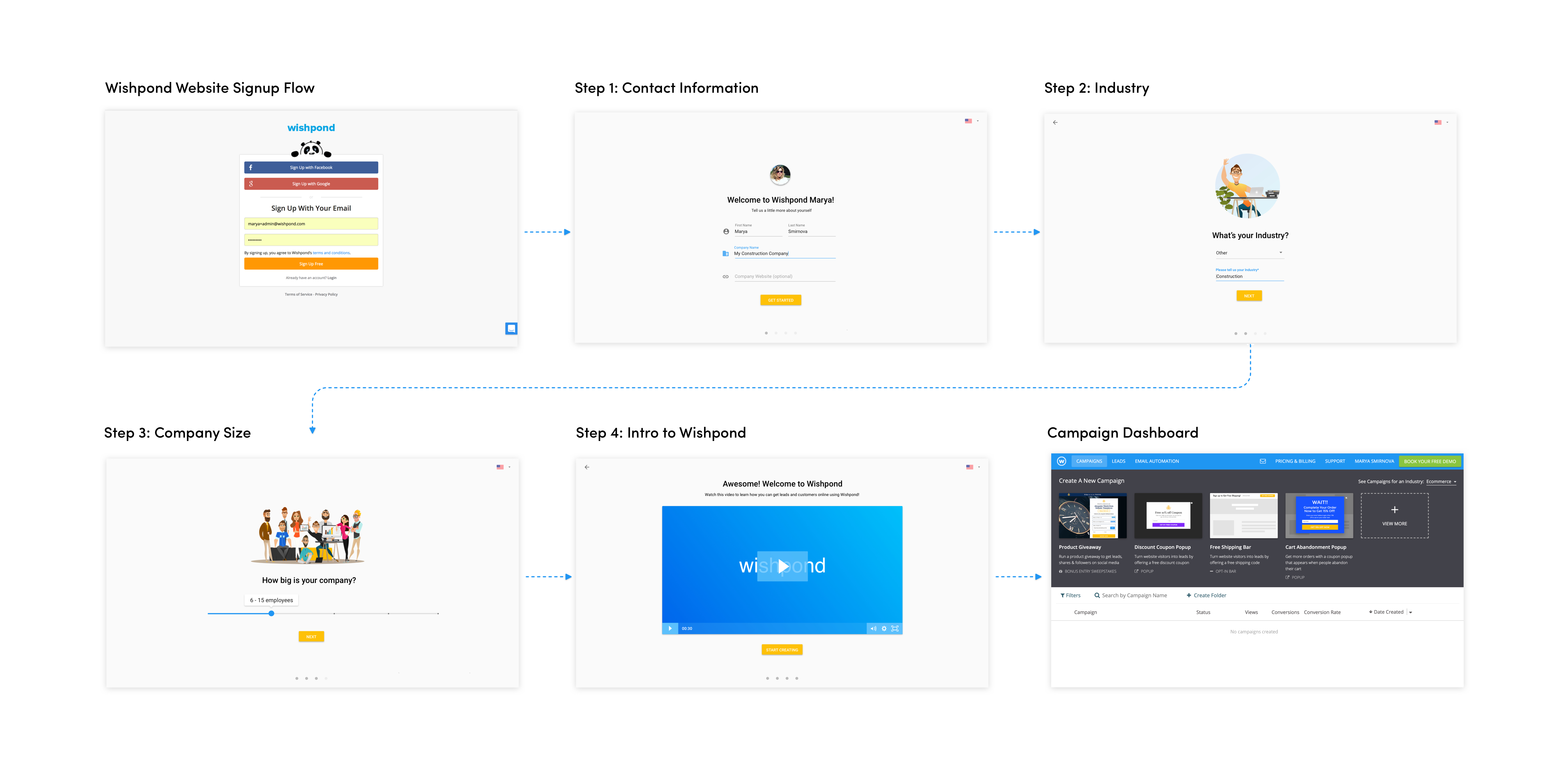Open the chat widget icon on signup page
Viewport: 1568px width, 769px height.
pyautogui.click(x=511, y=329)
